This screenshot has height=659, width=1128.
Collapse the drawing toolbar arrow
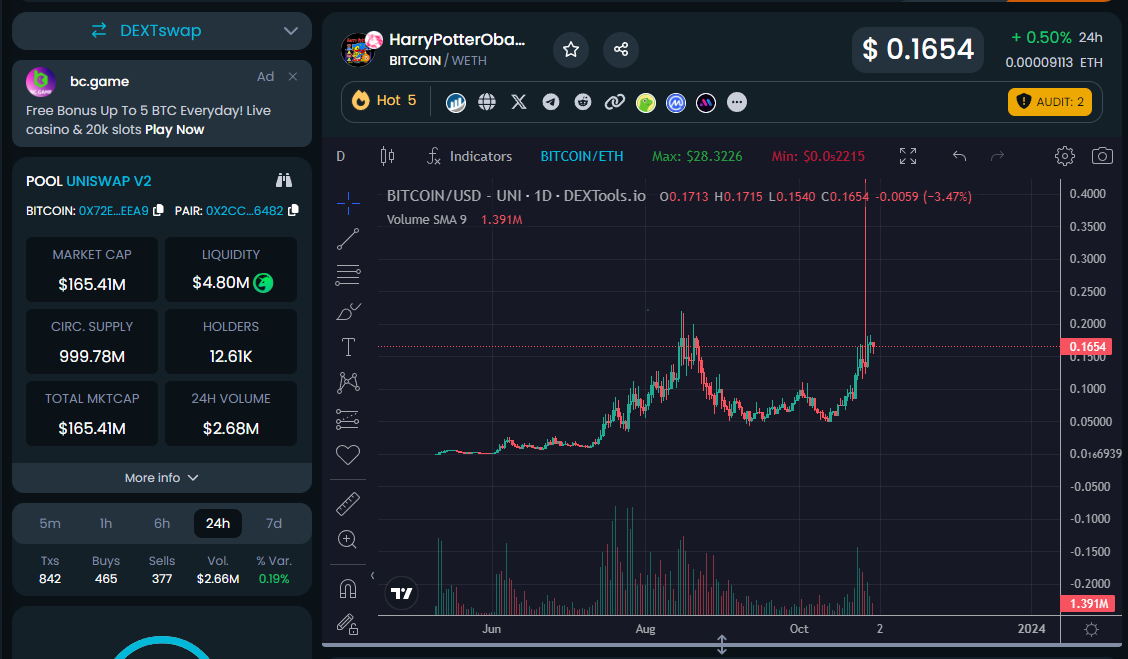point(372,576)
